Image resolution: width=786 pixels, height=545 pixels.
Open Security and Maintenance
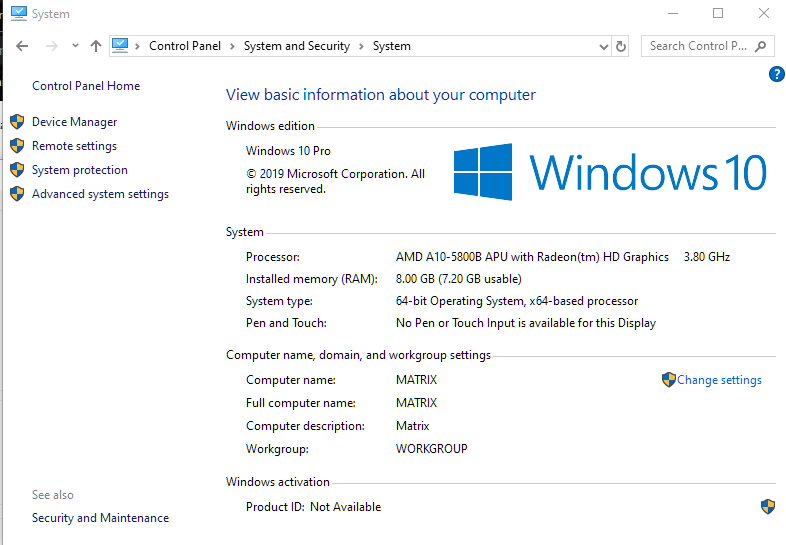pos(100,518)
